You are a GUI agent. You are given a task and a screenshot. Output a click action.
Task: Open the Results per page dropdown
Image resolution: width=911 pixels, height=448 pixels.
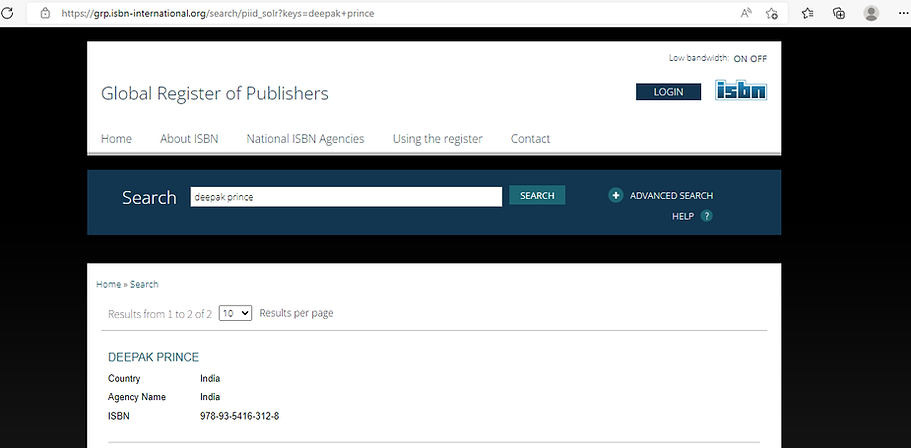click(x=235, y=313)
